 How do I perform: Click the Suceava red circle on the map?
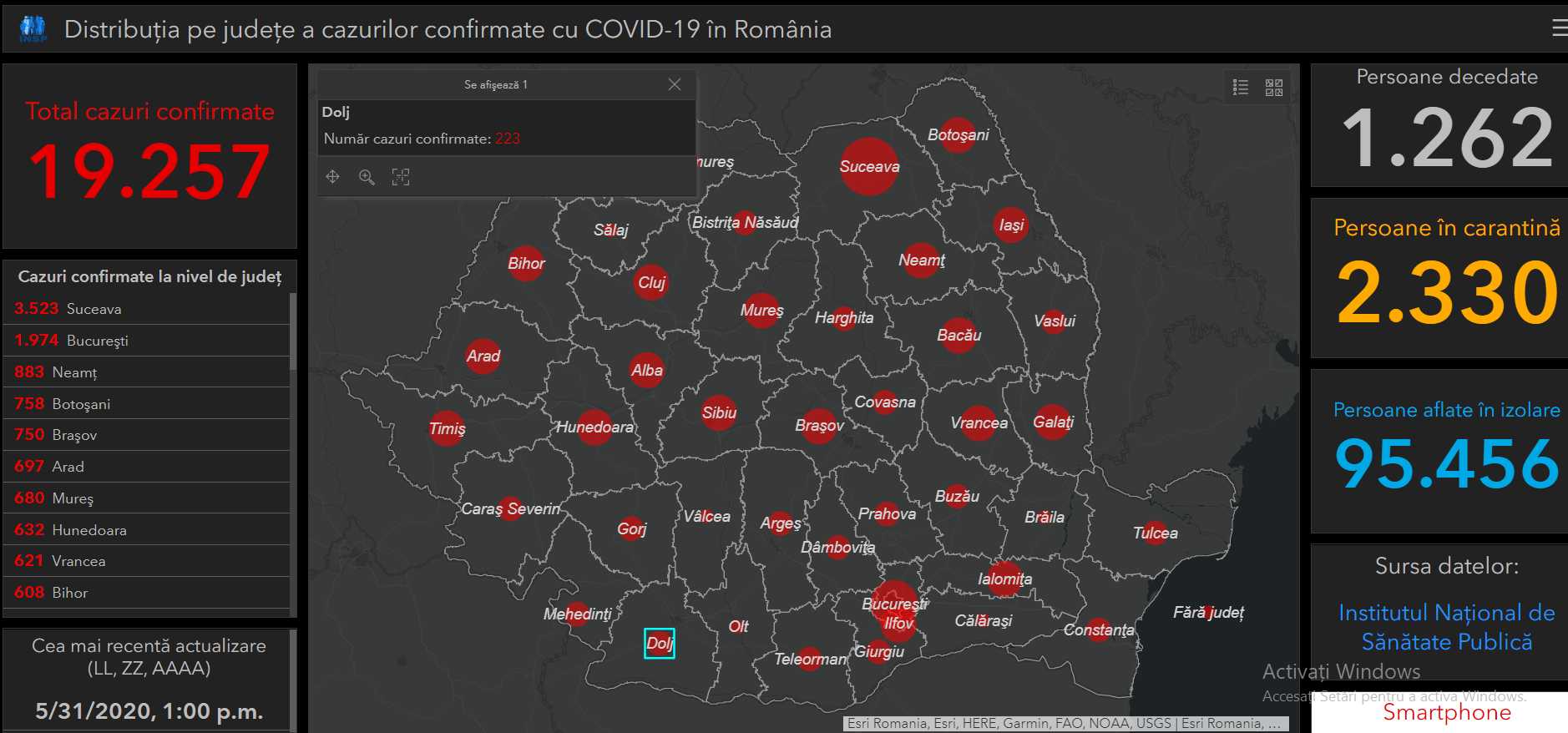868,166
